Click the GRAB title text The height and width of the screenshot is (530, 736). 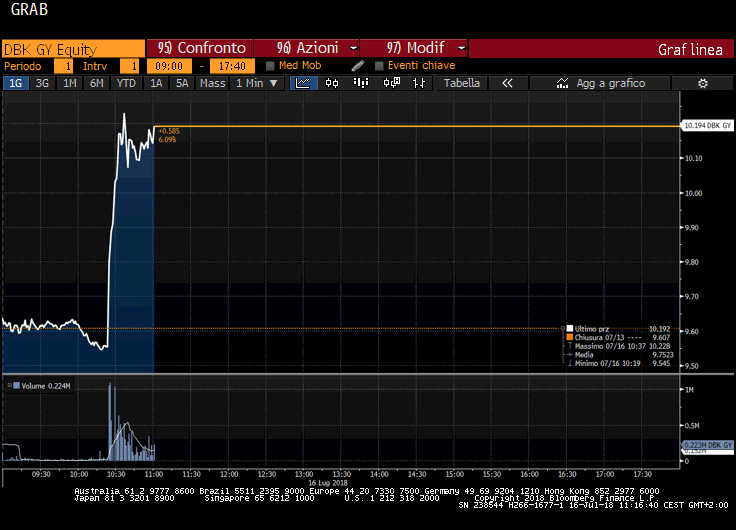pyautogui.click(x=29, y=9)
